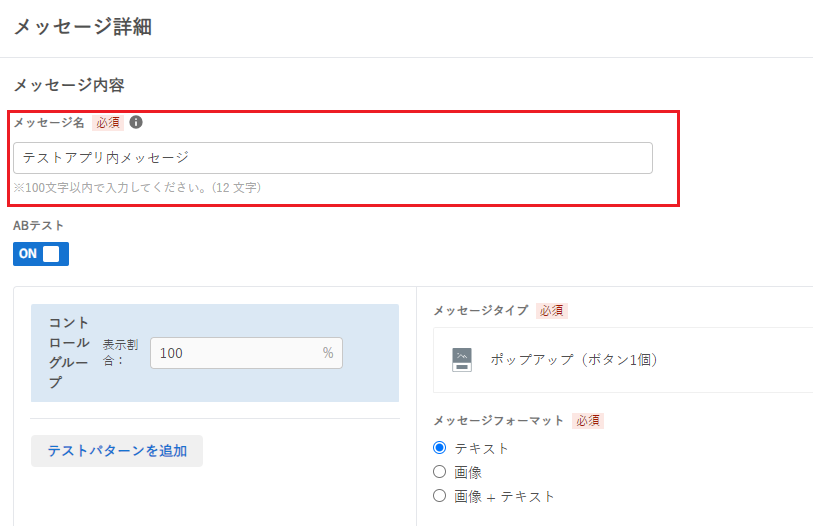Image resolution: width=813 pixels, height=526 pixels.
Task: Select the コントロールグループ panel
Action: pyautogui.click(x=215, y=353)
